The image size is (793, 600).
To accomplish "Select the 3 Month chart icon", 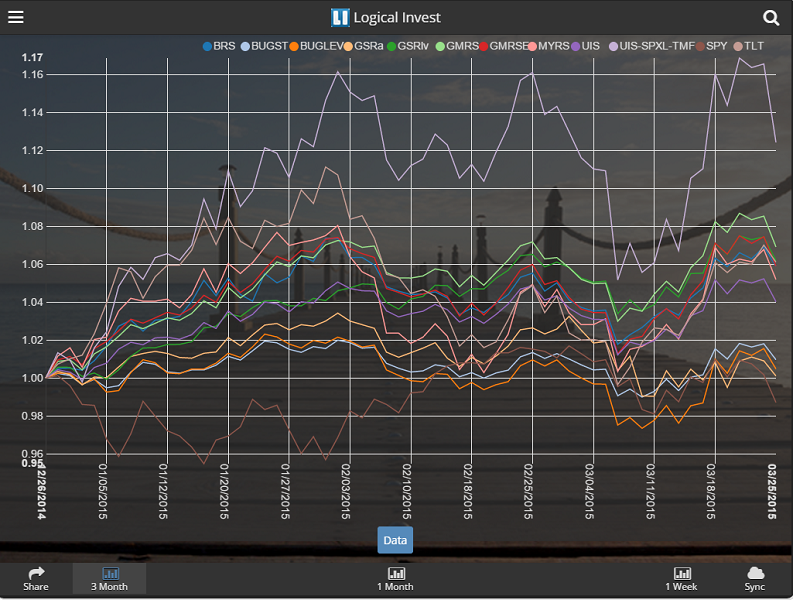I will coord(110,573).
